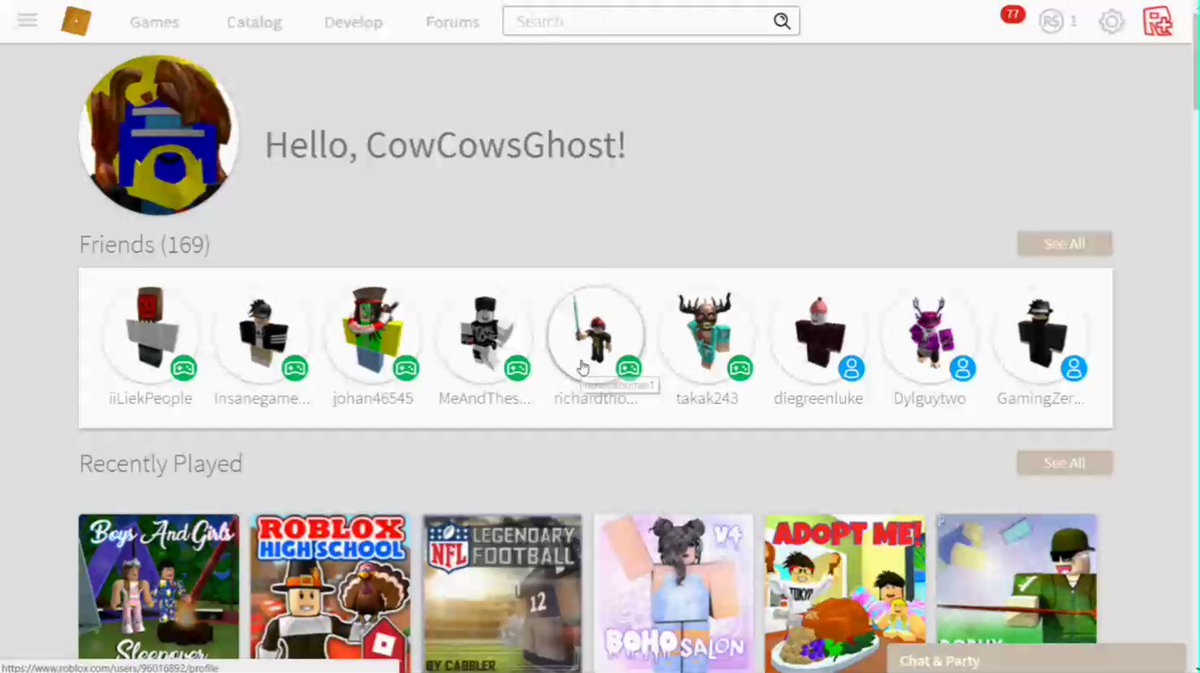Click MeAndThes's in-game status icon
The image size is (1200, 673).
click(516, 368)
